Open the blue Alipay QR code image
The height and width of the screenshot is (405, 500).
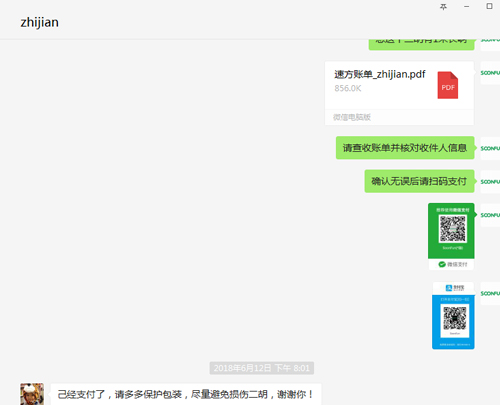coord(453,316)
